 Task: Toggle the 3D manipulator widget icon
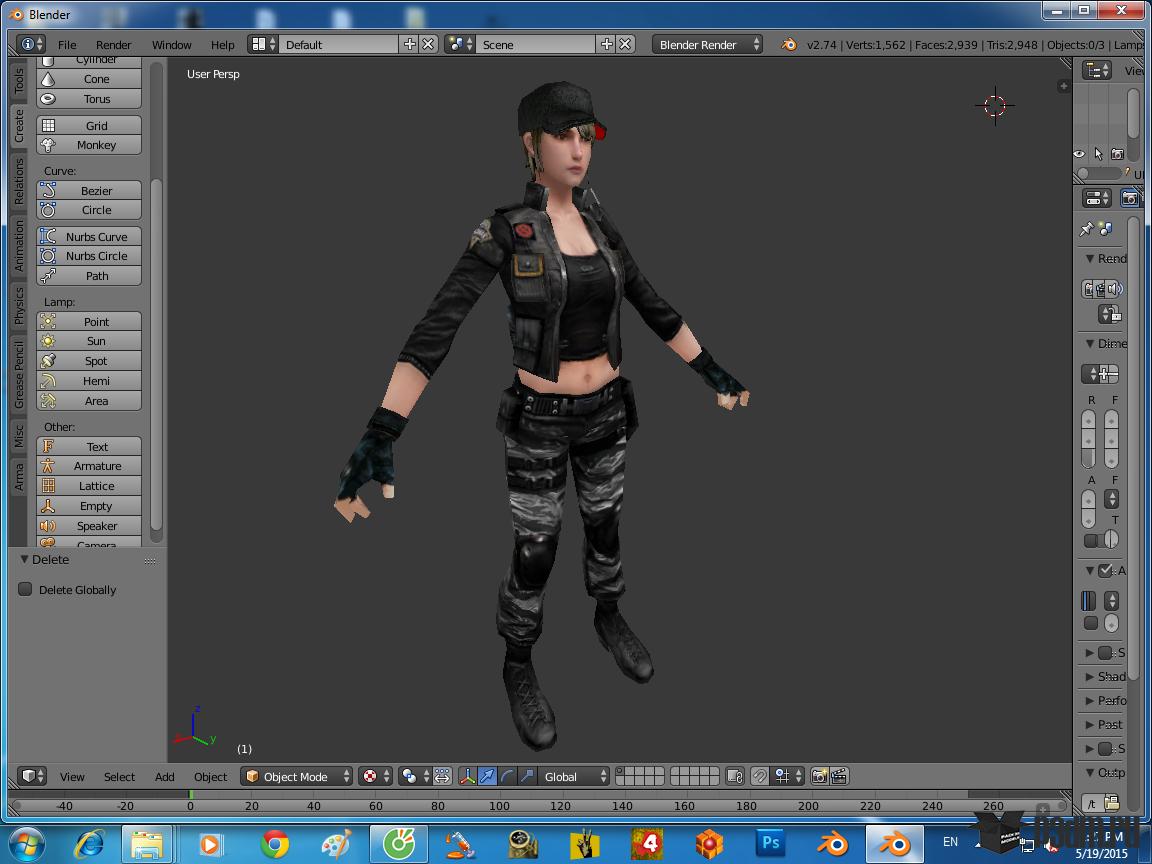(x=467, y=777)
